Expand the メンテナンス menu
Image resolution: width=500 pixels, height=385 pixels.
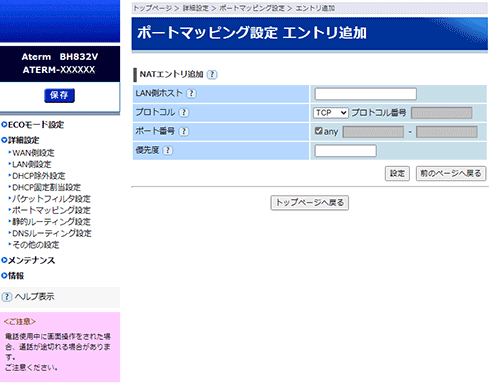click(x=28, y=260)
